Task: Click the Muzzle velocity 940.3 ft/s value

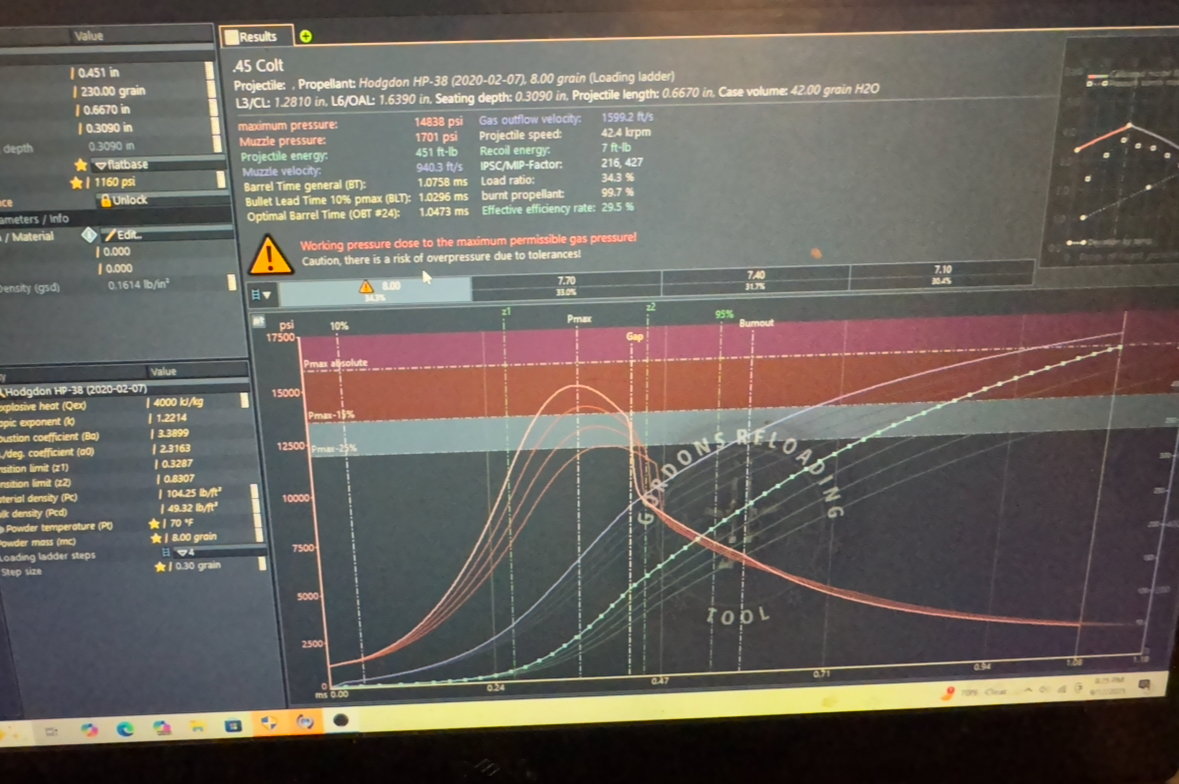Action: click(x=439, y=168)
